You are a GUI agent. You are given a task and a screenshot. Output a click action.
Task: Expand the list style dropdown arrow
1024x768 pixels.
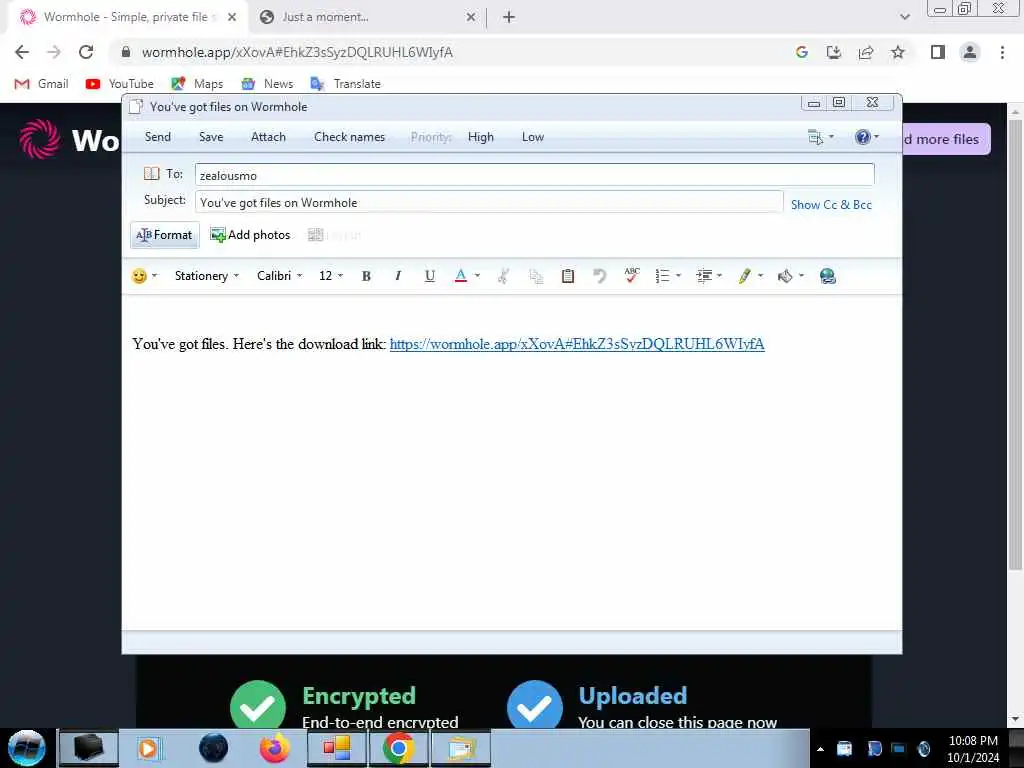pos(679,276)
